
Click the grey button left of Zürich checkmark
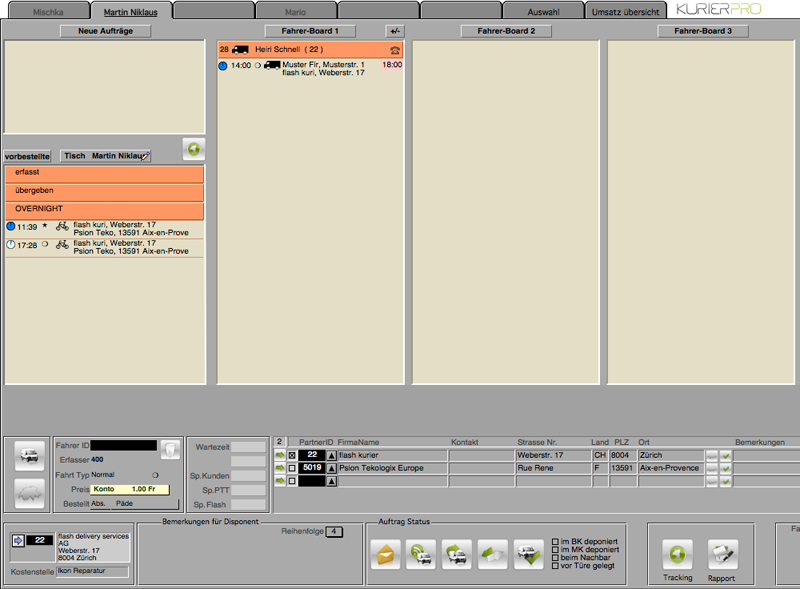pyautogui.click(x=712, y=455)
